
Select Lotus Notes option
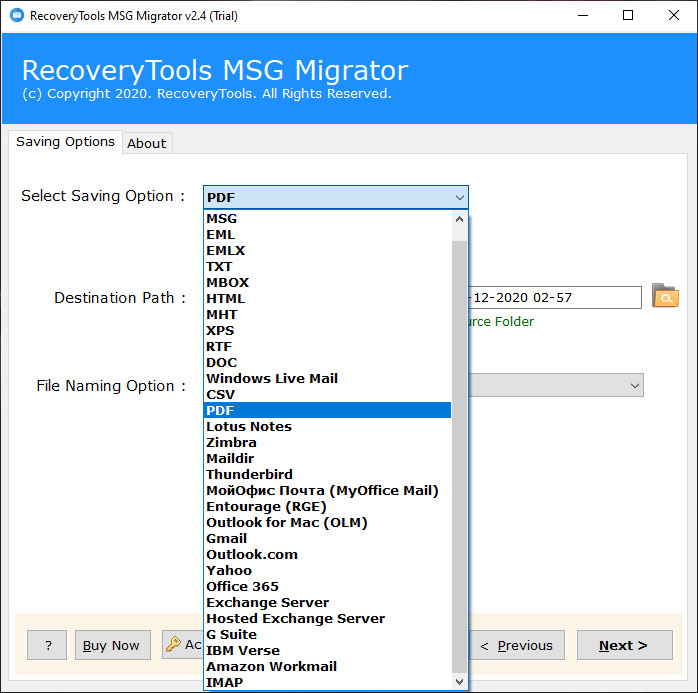(328, 426)
